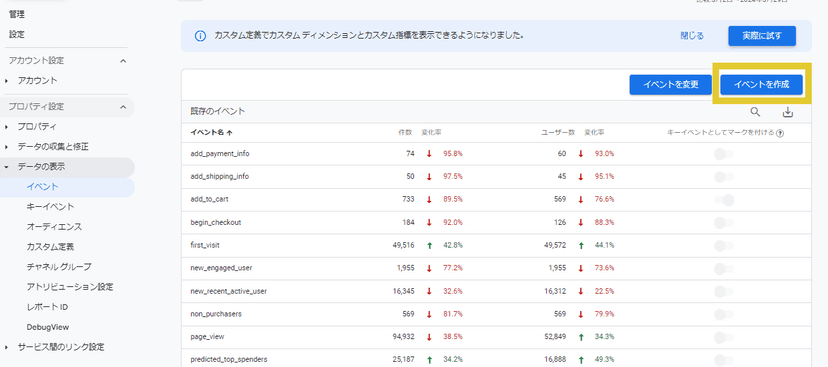The width and height of the screenshot is (828, 367).
Task: Open アトリビューション設定 in the sidebar
Action: click(70, 287)
